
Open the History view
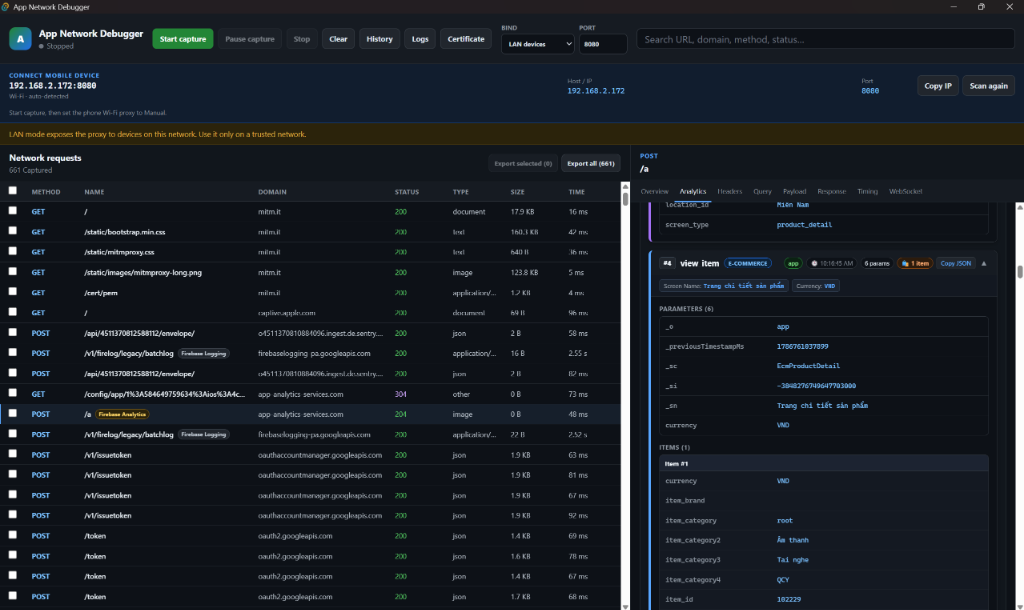coord(379,39)
